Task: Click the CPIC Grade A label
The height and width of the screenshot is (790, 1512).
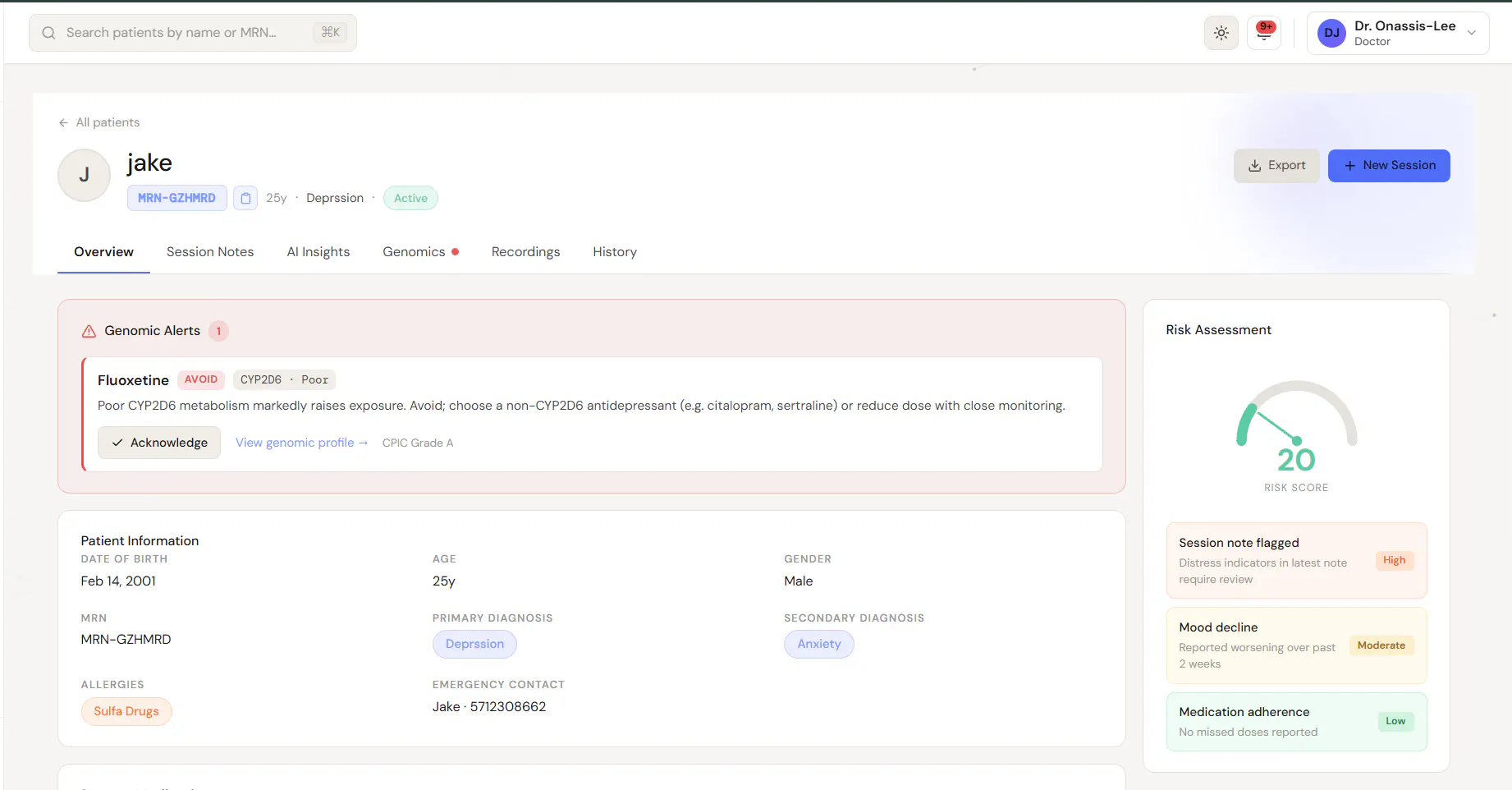Action: (418, 443)
